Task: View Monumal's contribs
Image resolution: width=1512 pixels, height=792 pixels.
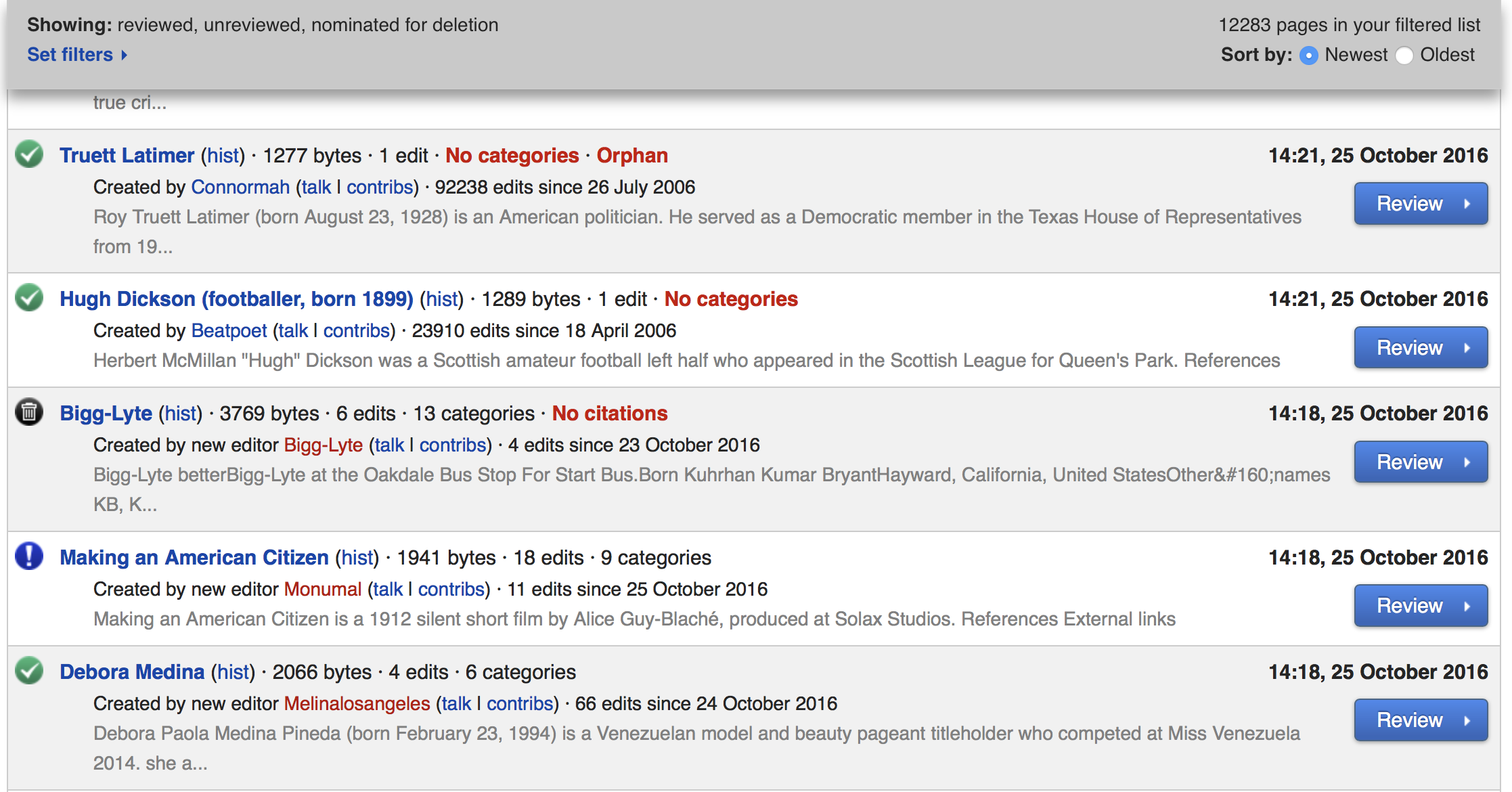Action: pyautogui.click(x=451, y=589)
